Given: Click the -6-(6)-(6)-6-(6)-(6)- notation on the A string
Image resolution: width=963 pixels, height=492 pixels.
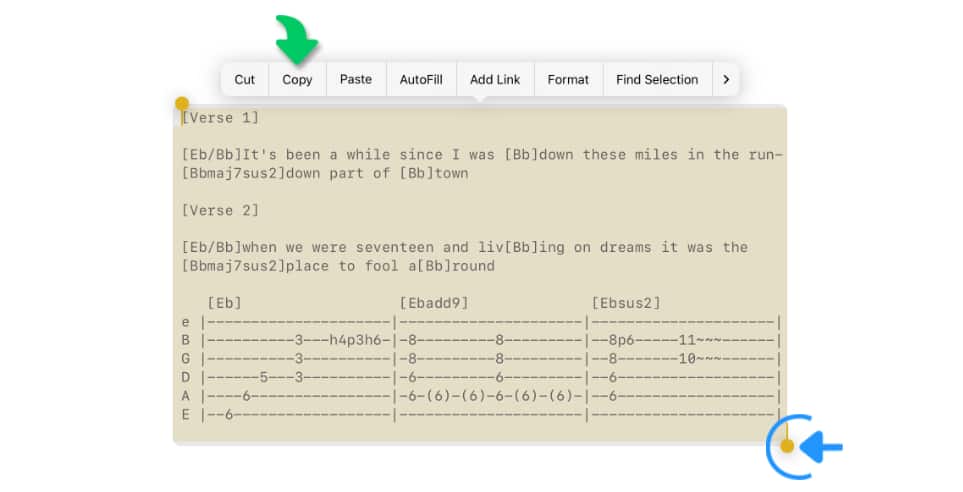Looking at the screenshot, I should pyautogui.click(x=491, y=396).
